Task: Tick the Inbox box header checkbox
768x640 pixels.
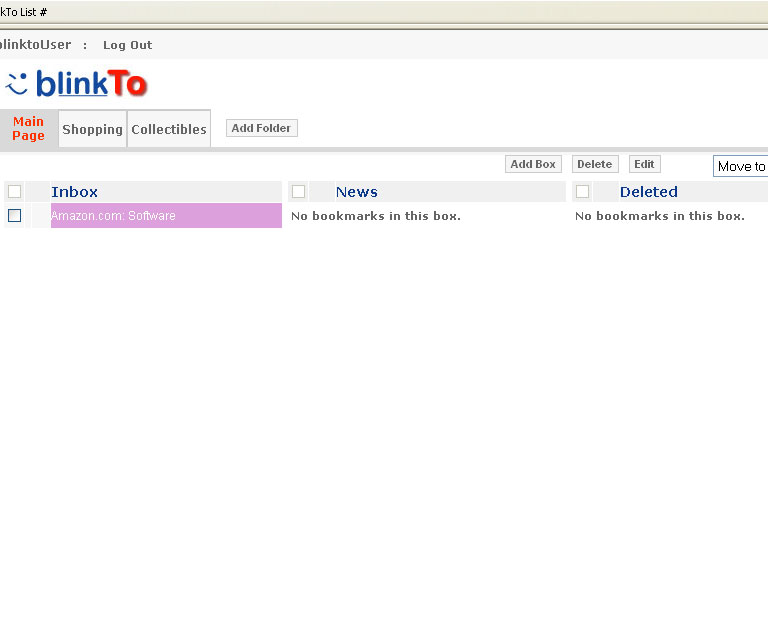Action: (15, 192)
